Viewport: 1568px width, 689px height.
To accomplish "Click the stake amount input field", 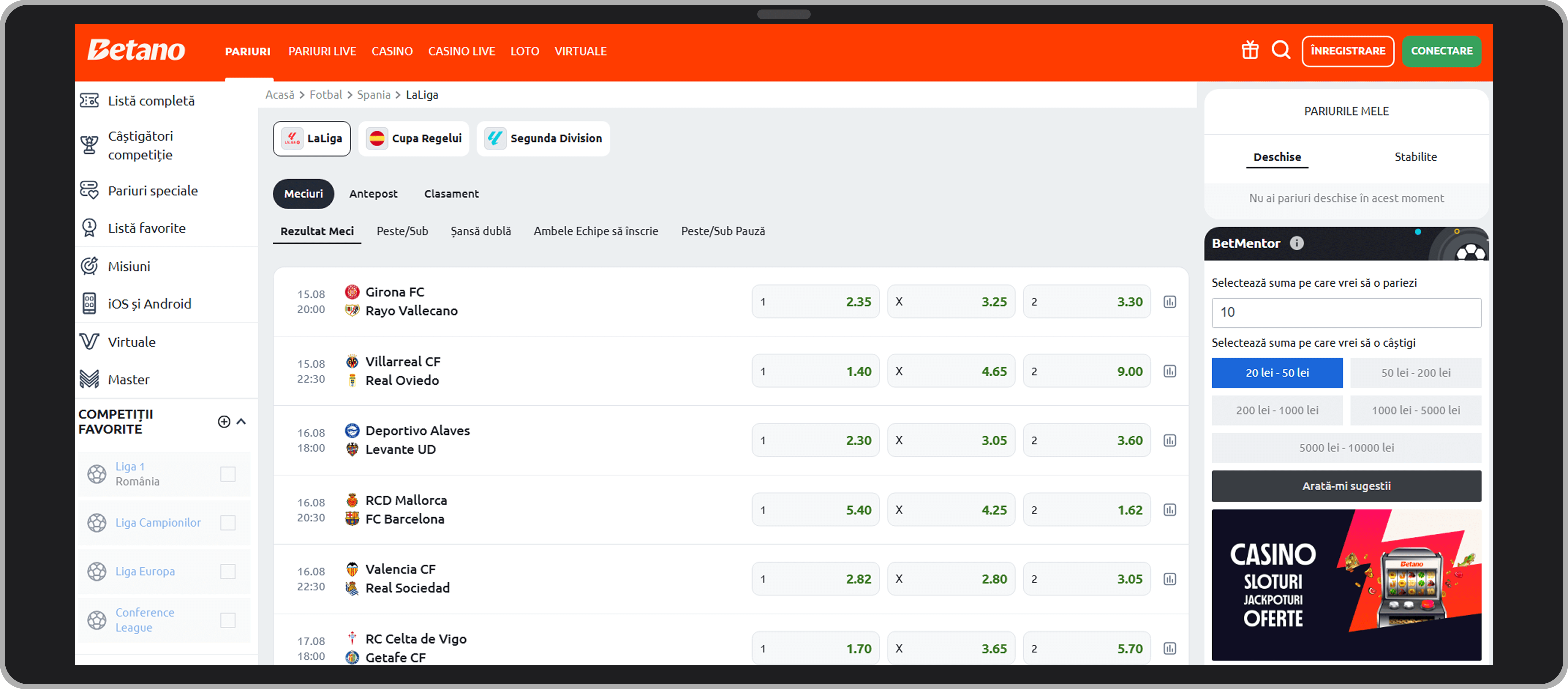I will coord(1346,313).
